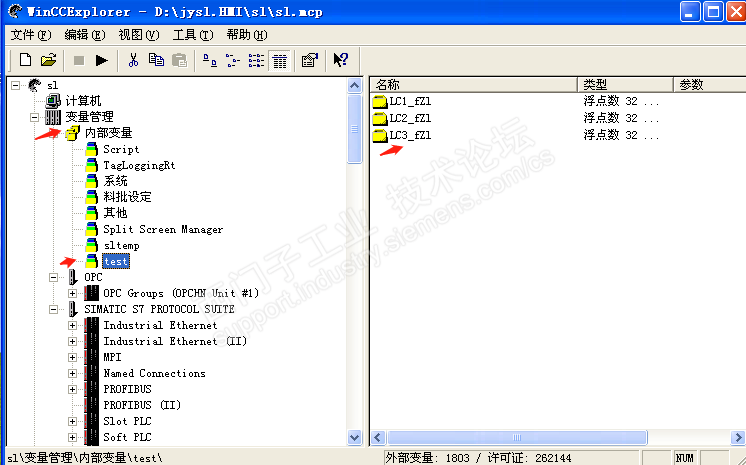Select the 系统 tag group
The image size is (746, 465).
coord(116,181)
